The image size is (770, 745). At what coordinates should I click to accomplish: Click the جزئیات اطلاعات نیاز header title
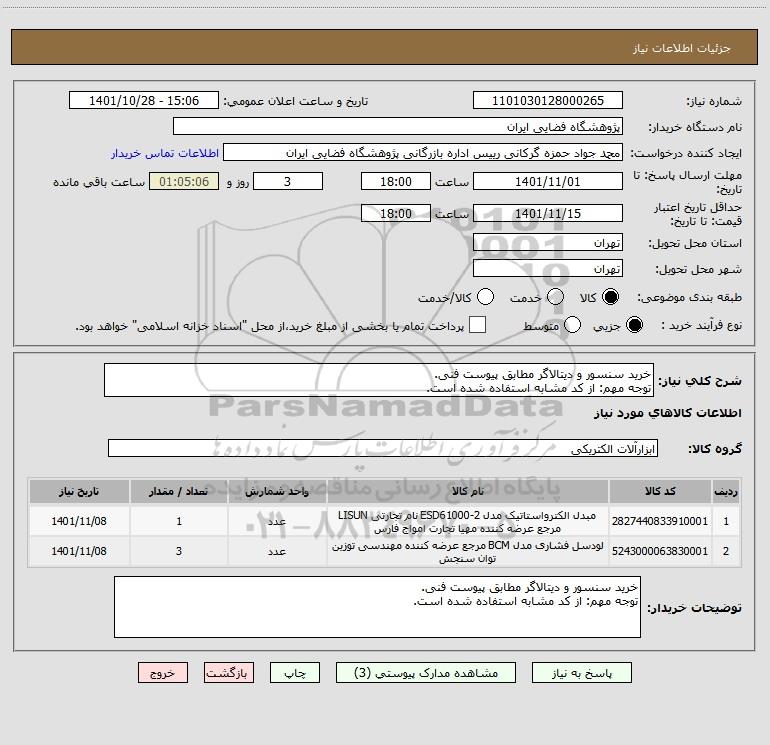pos(682,48)
